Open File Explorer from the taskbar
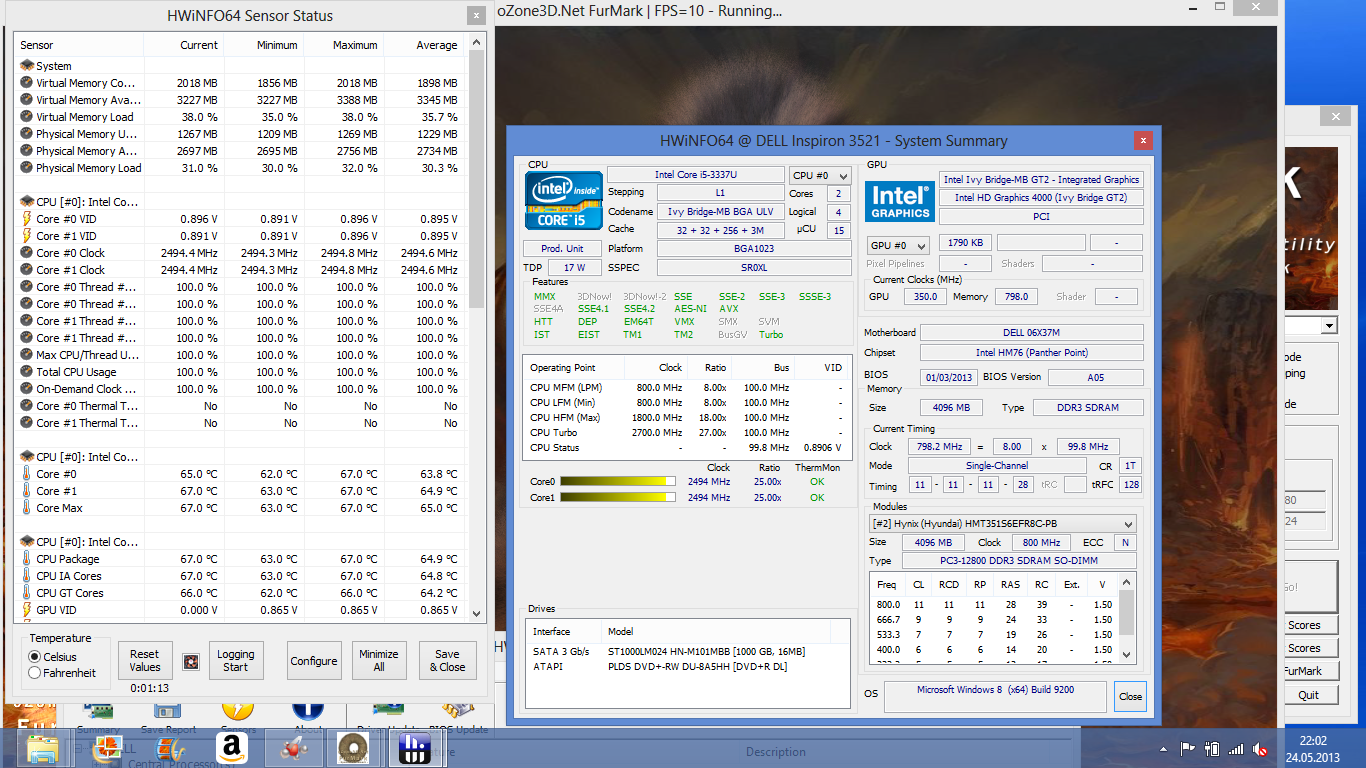 tap(43, 747)
